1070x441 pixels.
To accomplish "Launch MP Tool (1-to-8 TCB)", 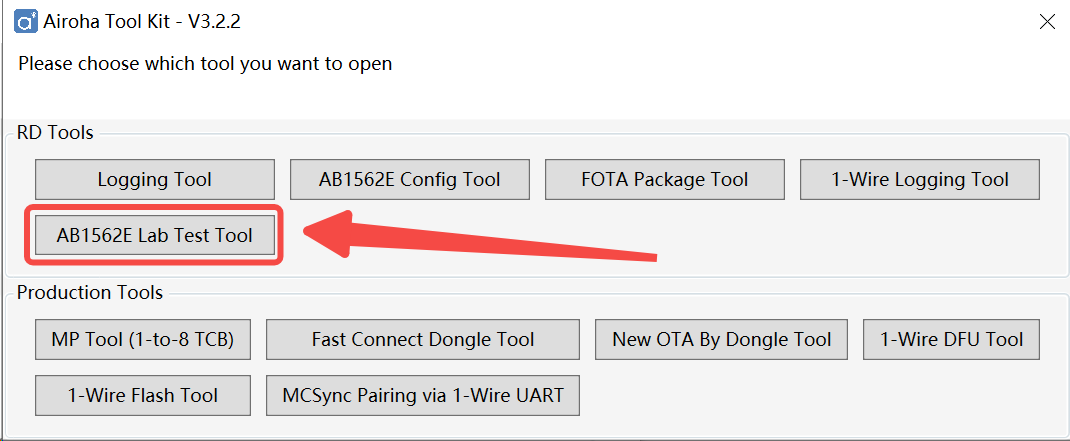I will [x=143, y=339].
